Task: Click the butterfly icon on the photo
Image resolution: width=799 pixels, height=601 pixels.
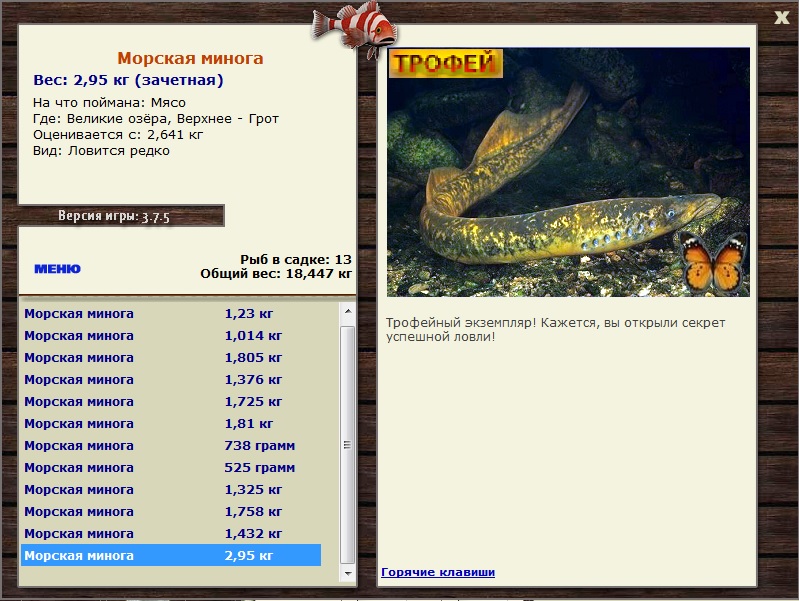Action: (x=713, y=263)
